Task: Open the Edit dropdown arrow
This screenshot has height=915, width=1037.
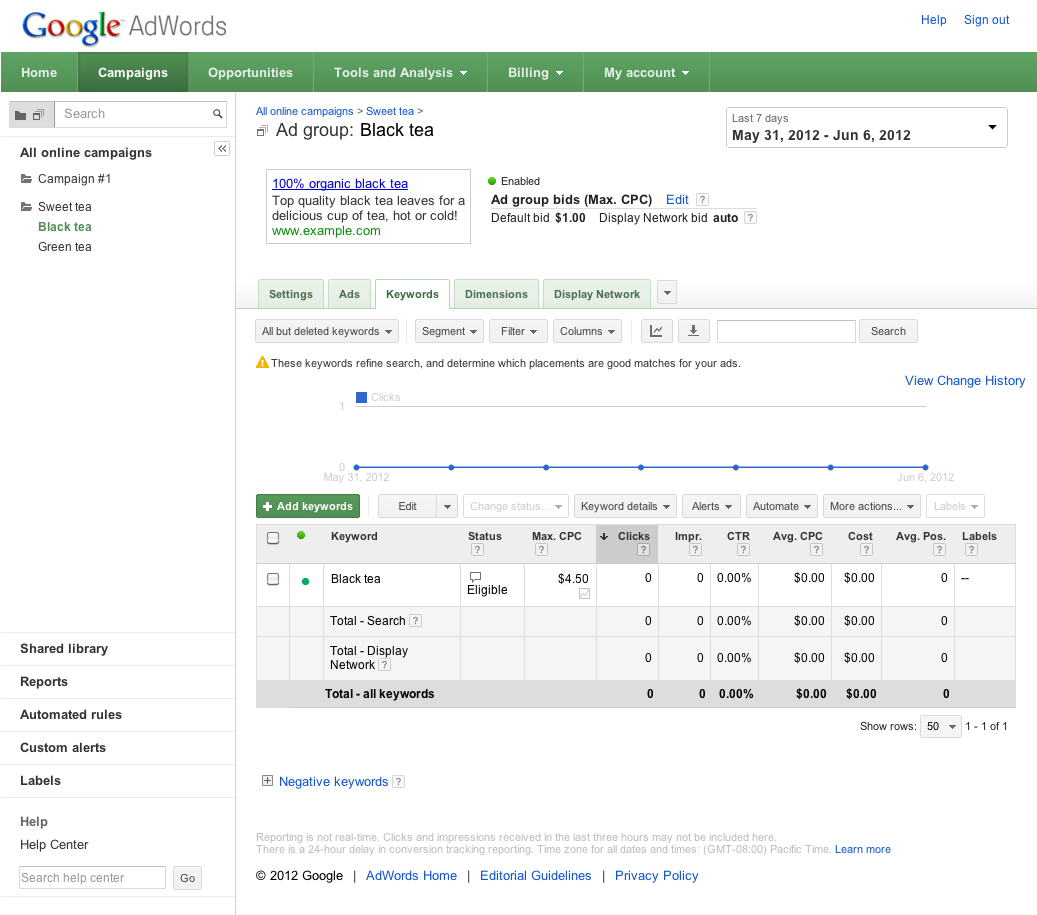Action: pyautogui.click(x=447, y=506)
